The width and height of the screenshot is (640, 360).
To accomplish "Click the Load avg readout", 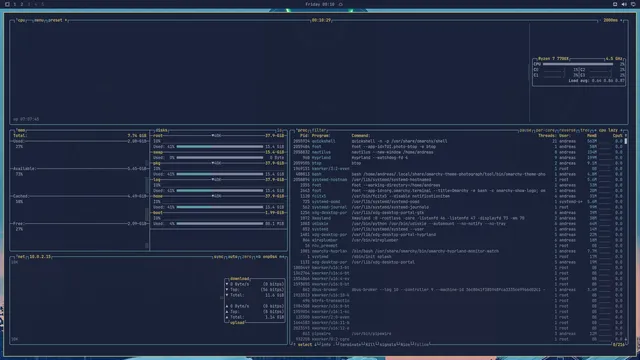I will (x=596, y=81).
